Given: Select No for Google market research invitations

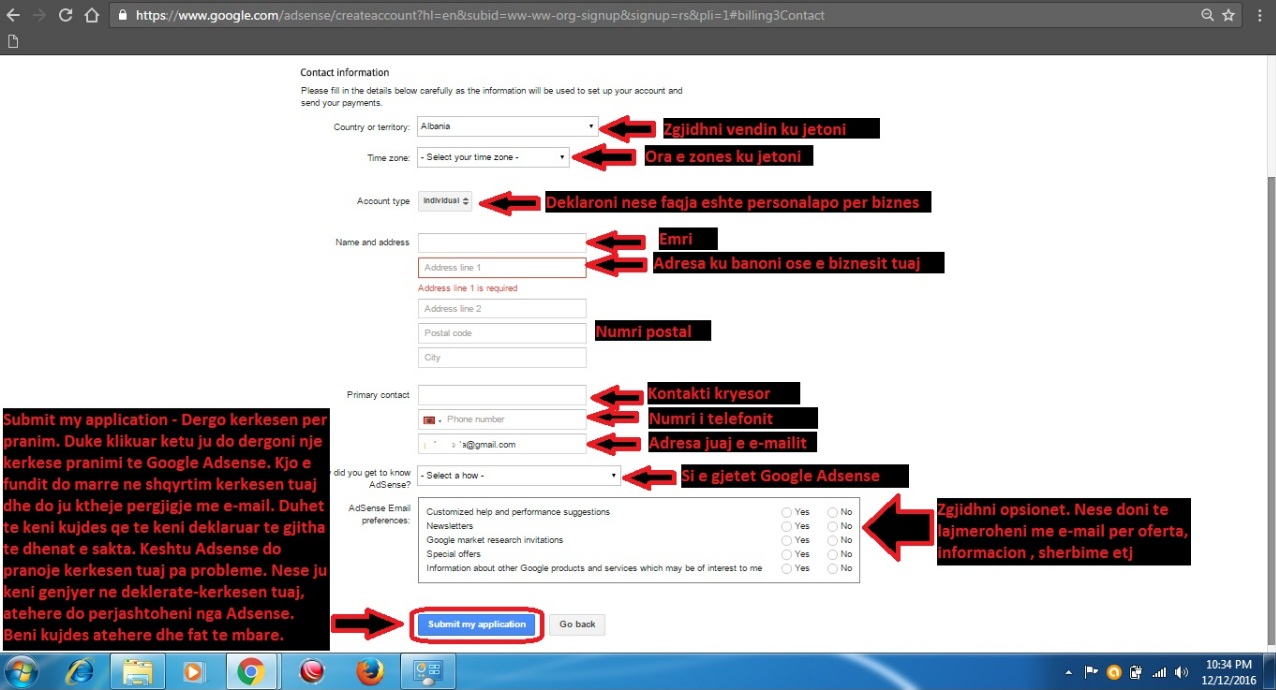Looking at the screenshot, I should (x=832, y=540).
